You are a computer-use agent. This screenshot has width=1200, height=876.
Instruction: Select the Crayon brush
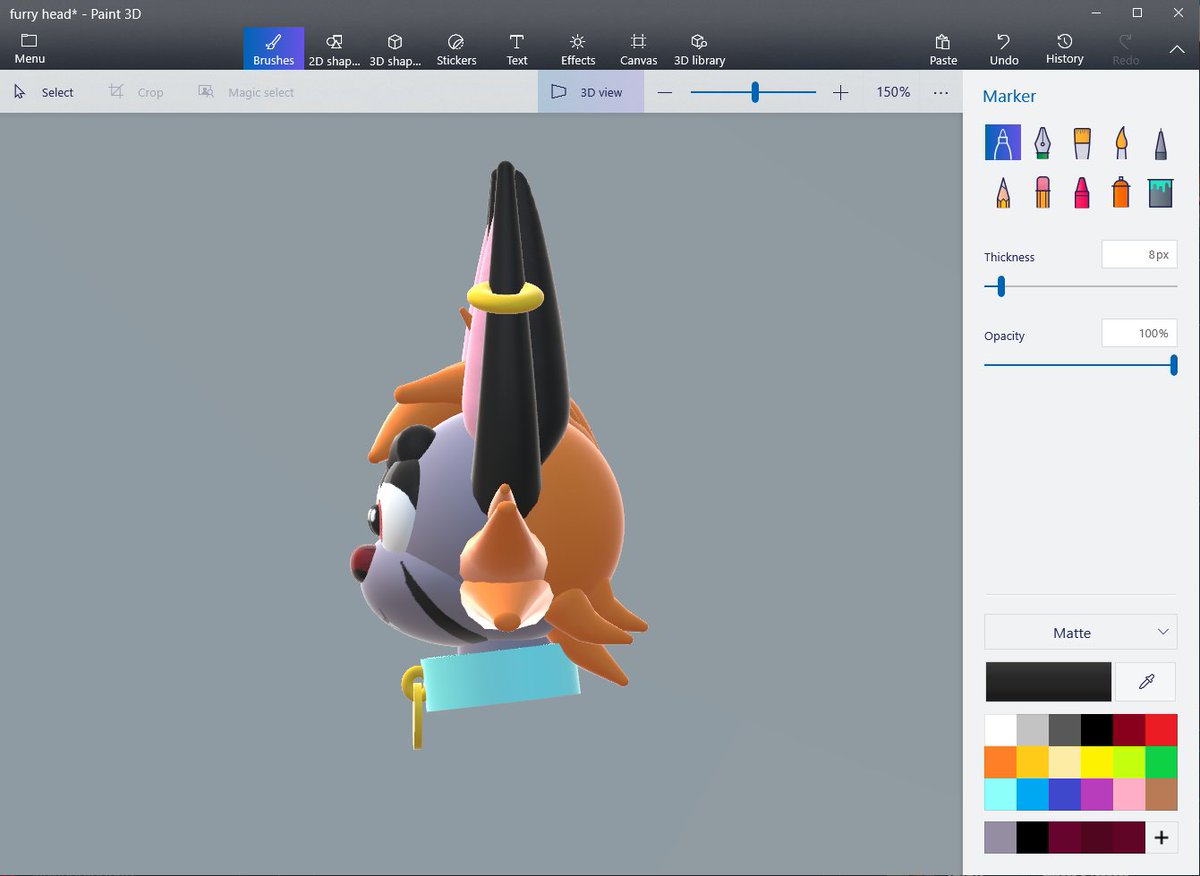point(1081,192)
